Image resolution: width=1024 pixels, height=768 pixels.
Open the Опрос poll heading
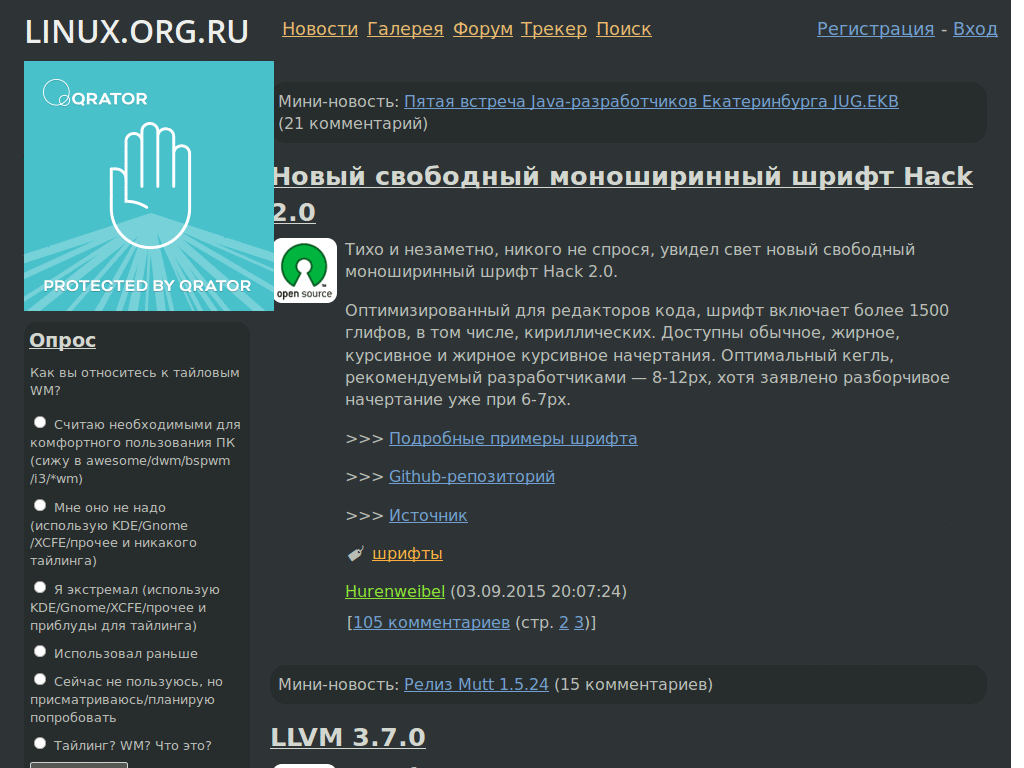click(63, 340)
